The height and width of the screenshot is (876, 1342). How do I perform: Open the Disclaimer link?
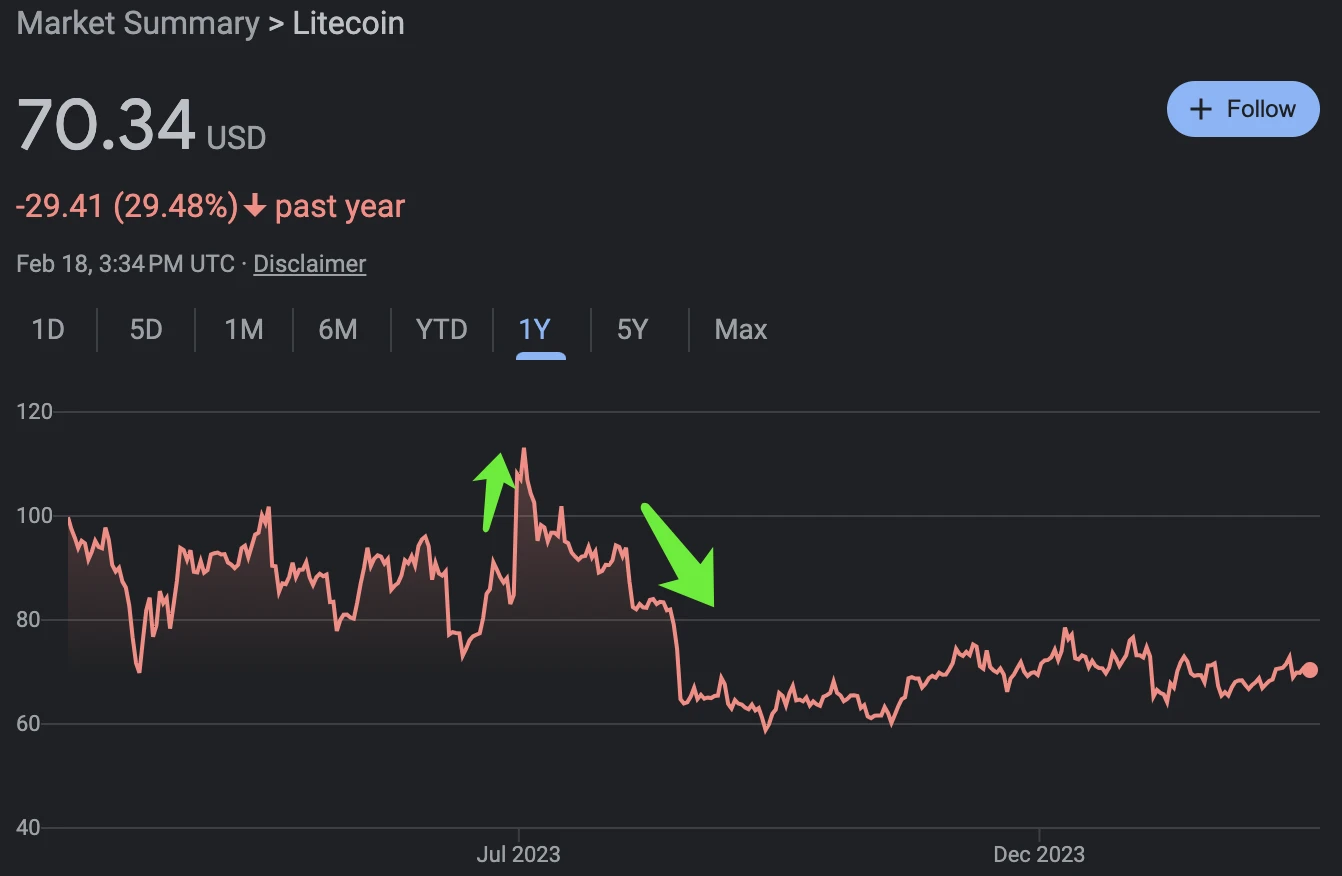click(x=310, y=264)
